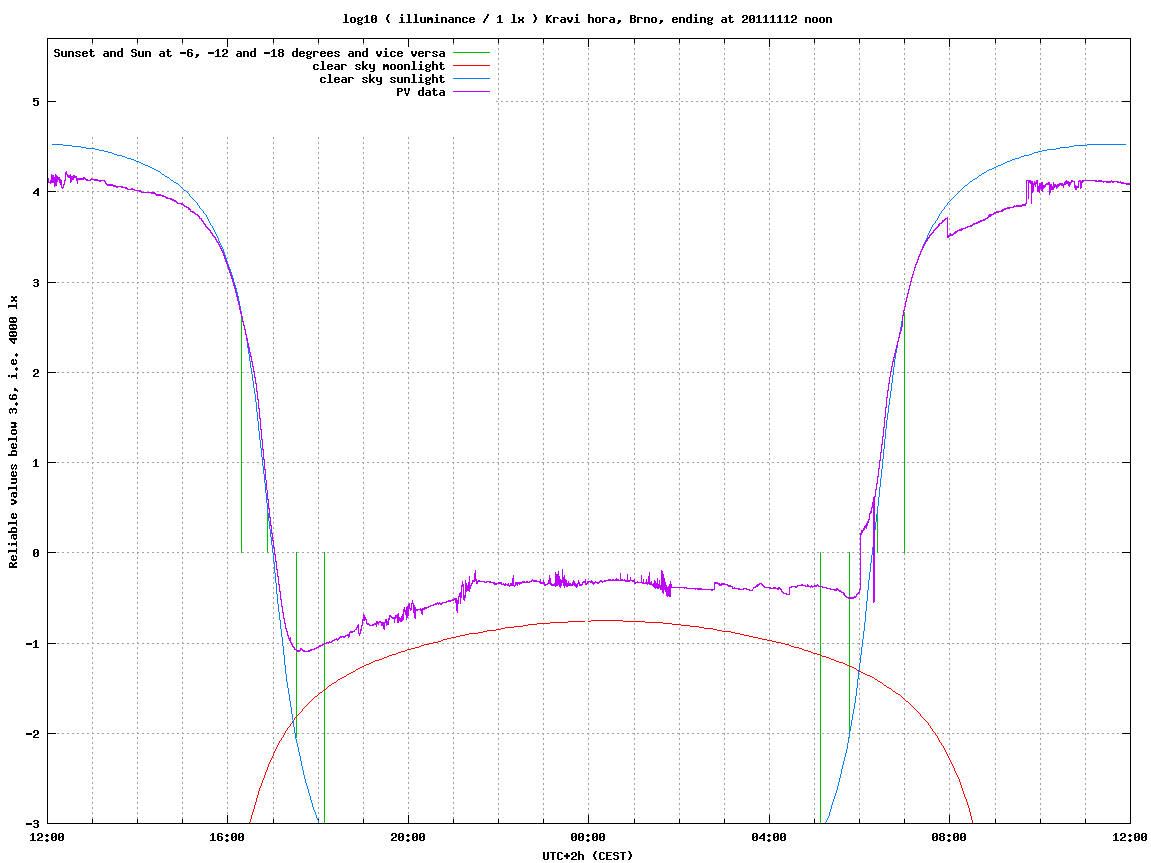Click y-axis tick label 2
Screen dimensions: 1151x863
point(35,373)
